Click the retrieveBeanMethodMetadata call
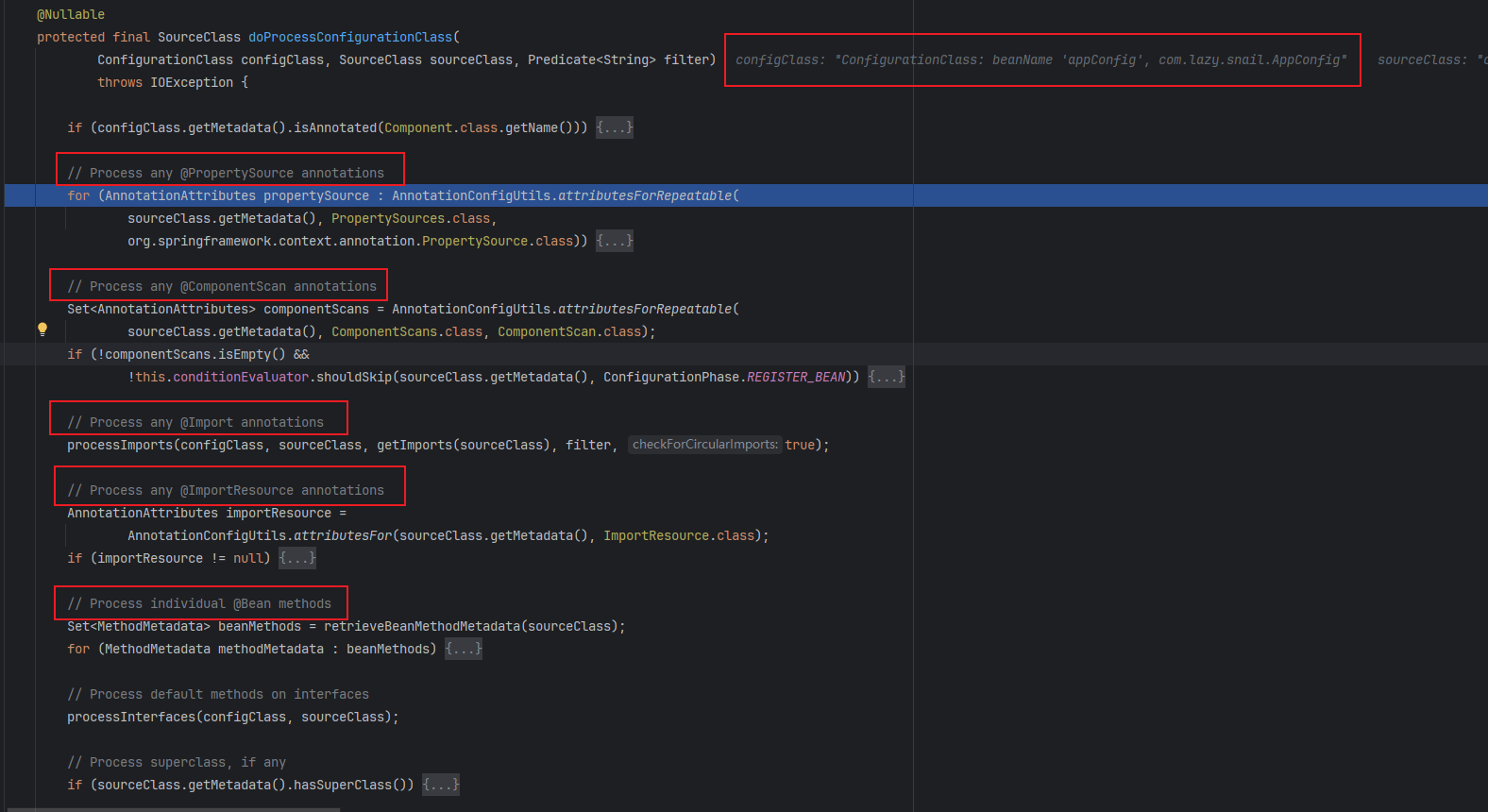Image resolution: width=1488 pixels, height=812 pixels. 422,626
